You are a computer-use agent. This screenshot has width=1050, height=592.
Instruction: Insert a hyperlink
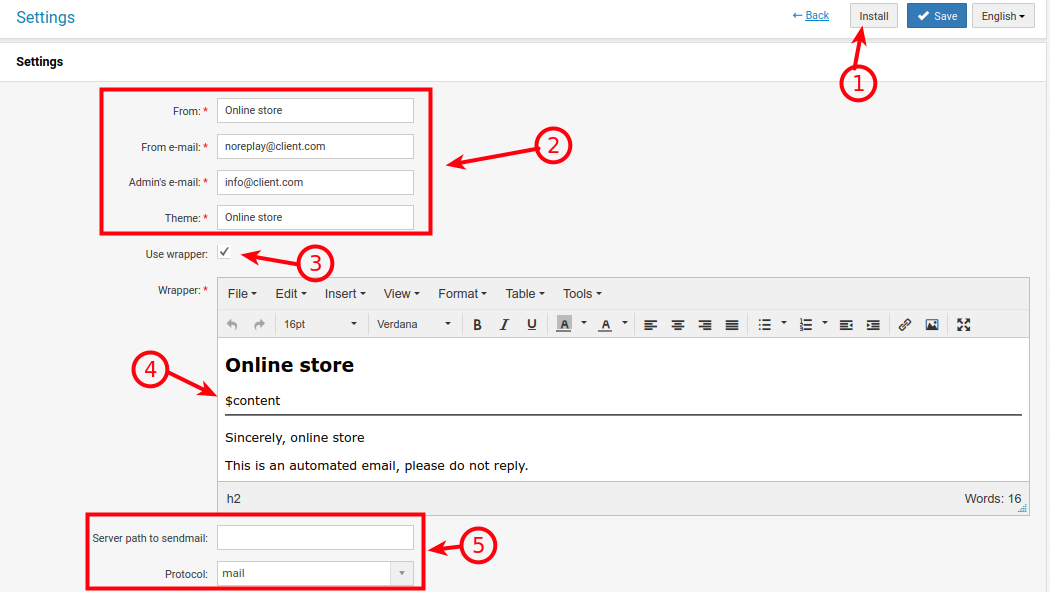(x=905, y=325)
